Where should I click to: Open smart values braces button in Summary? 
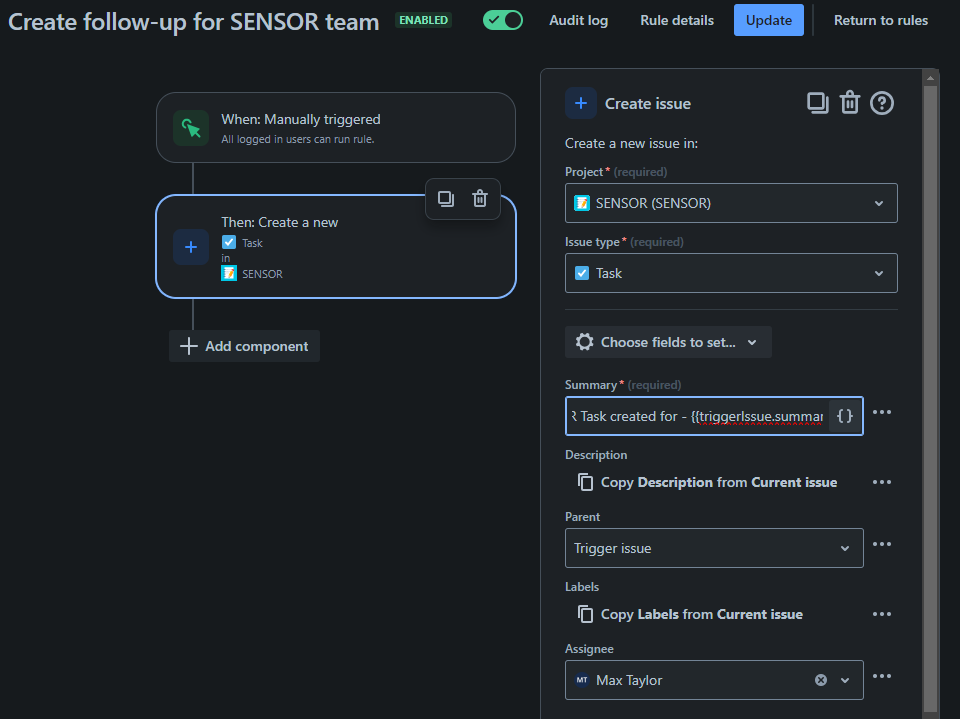coord(845,416)
